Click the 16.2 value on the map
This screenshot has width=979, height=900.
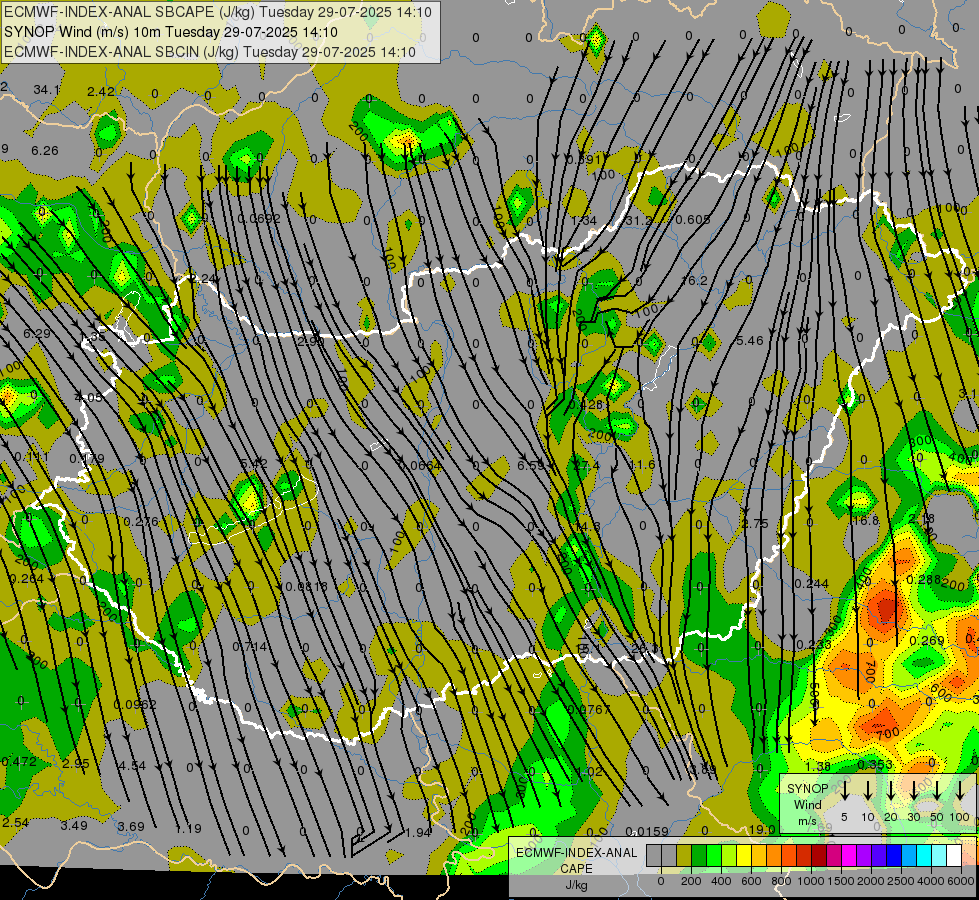694,281
